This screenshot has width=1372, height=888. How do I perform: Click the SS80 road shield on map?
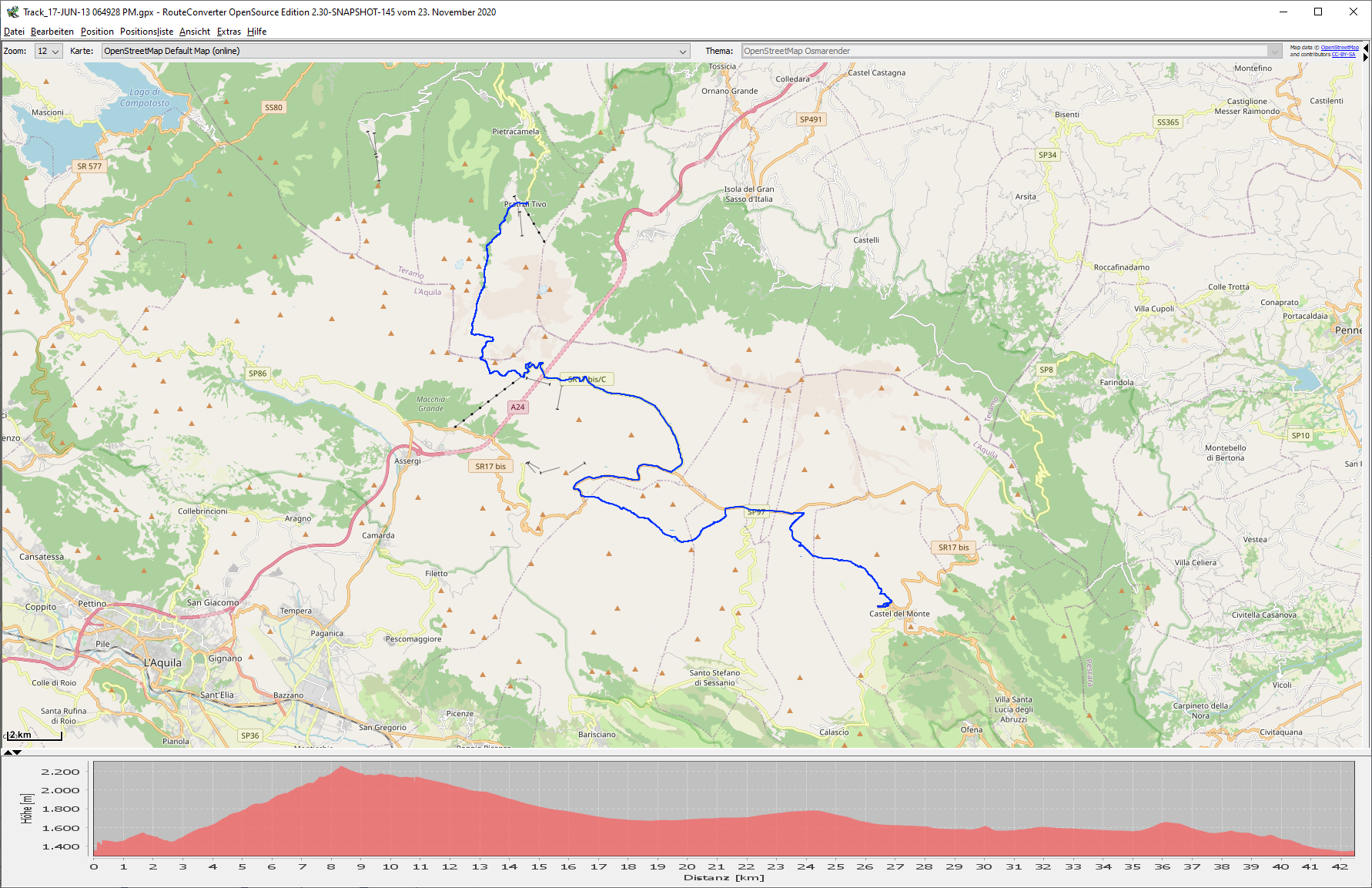pos(273,107)
